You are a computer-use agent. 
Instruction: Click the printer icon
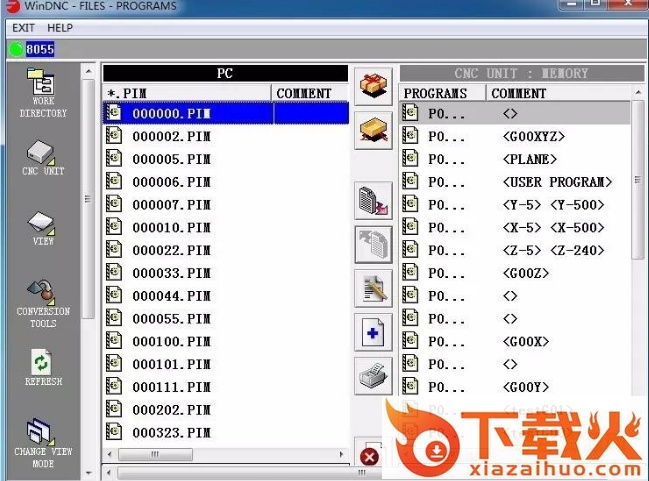[373, 377]
